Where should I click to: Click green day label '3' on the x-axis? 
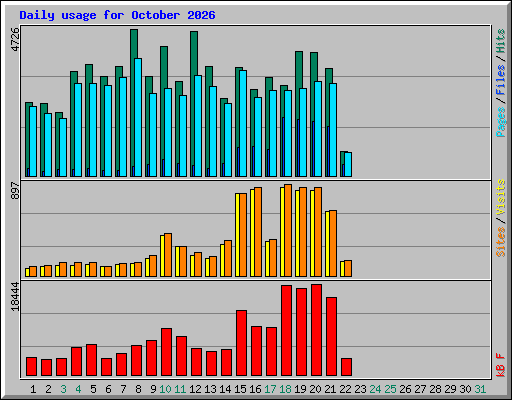[x=63, y=389]
